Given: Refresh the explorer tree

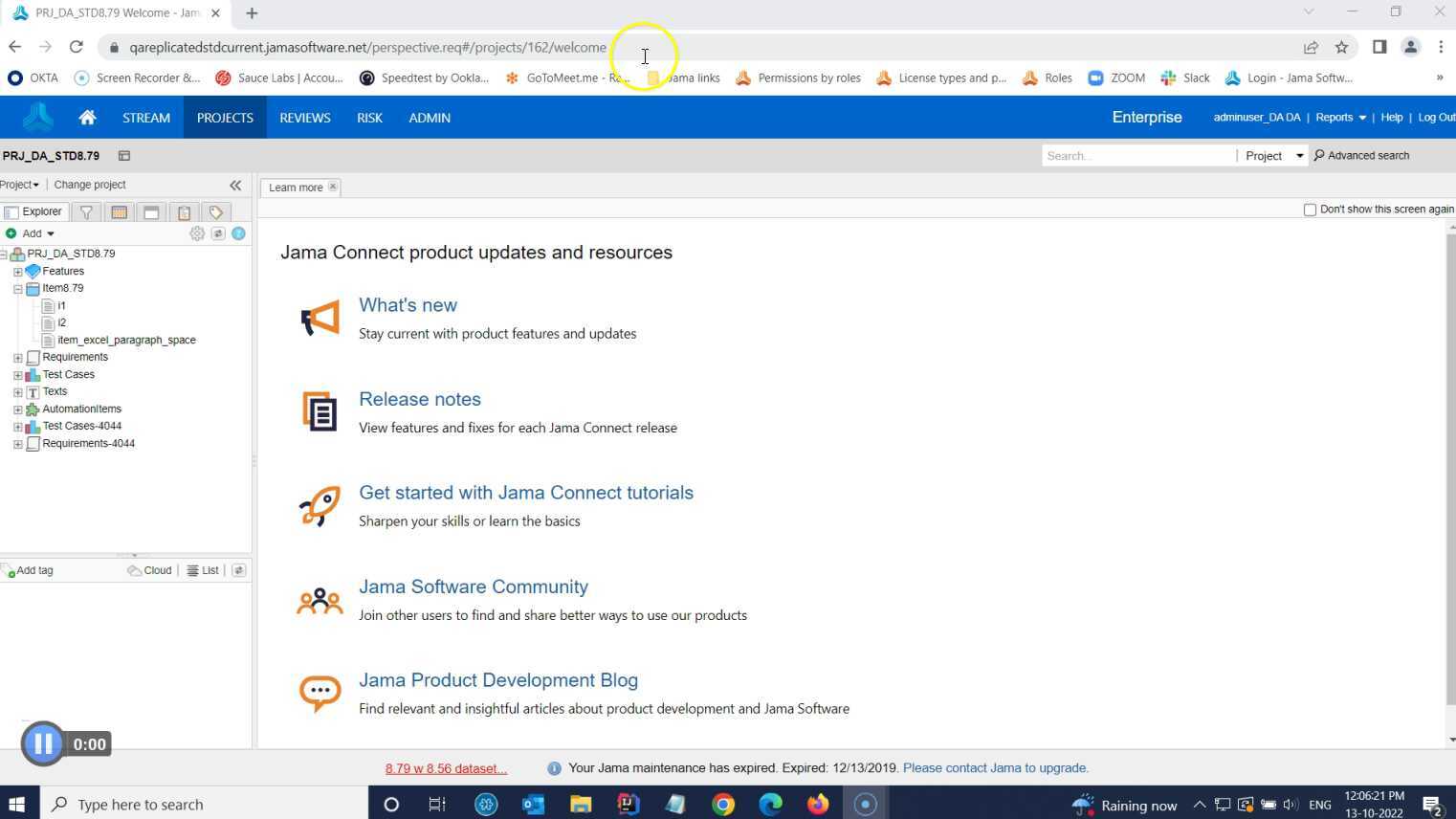Looking at the screenshot, I should click(218, 233).
